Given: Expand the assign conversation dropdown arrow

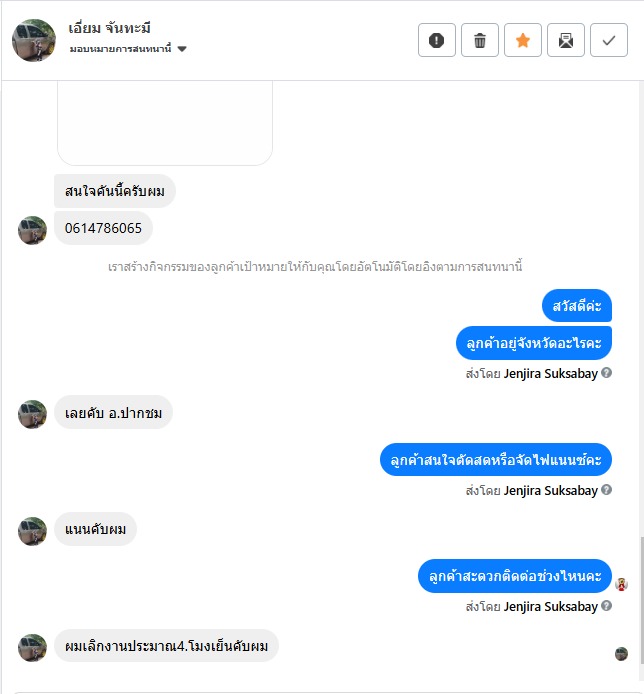Looking at the screenshot, I should pyautogui.click(x=182, y=49).
